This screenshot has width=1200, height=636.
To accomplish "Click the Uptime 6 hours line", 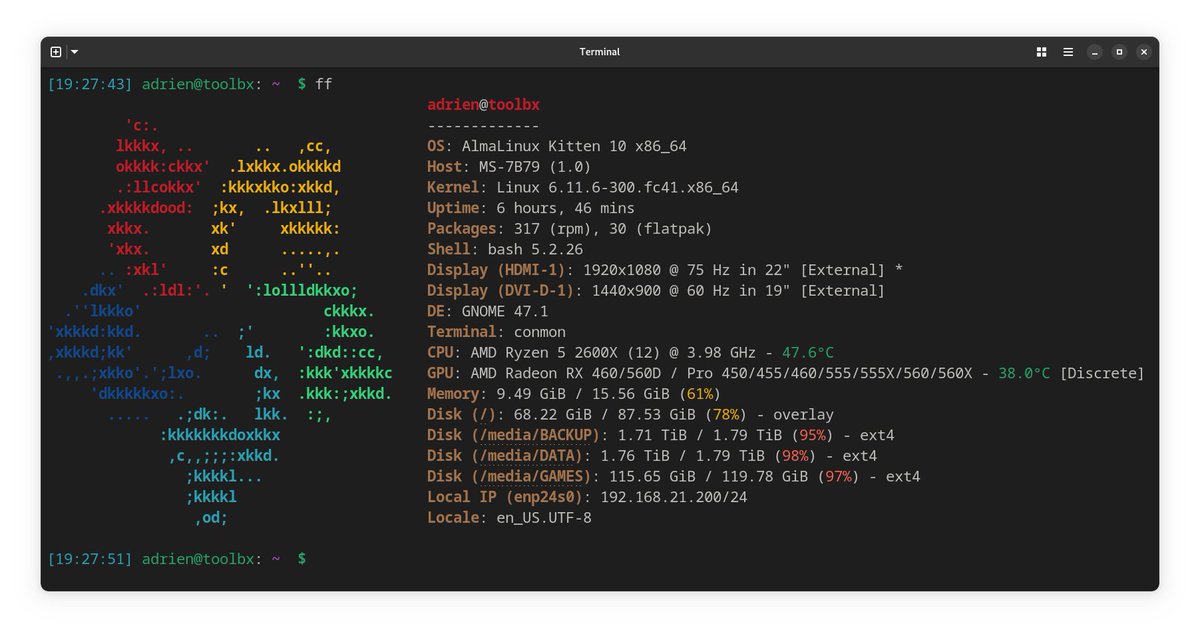I will click(531, 208).
